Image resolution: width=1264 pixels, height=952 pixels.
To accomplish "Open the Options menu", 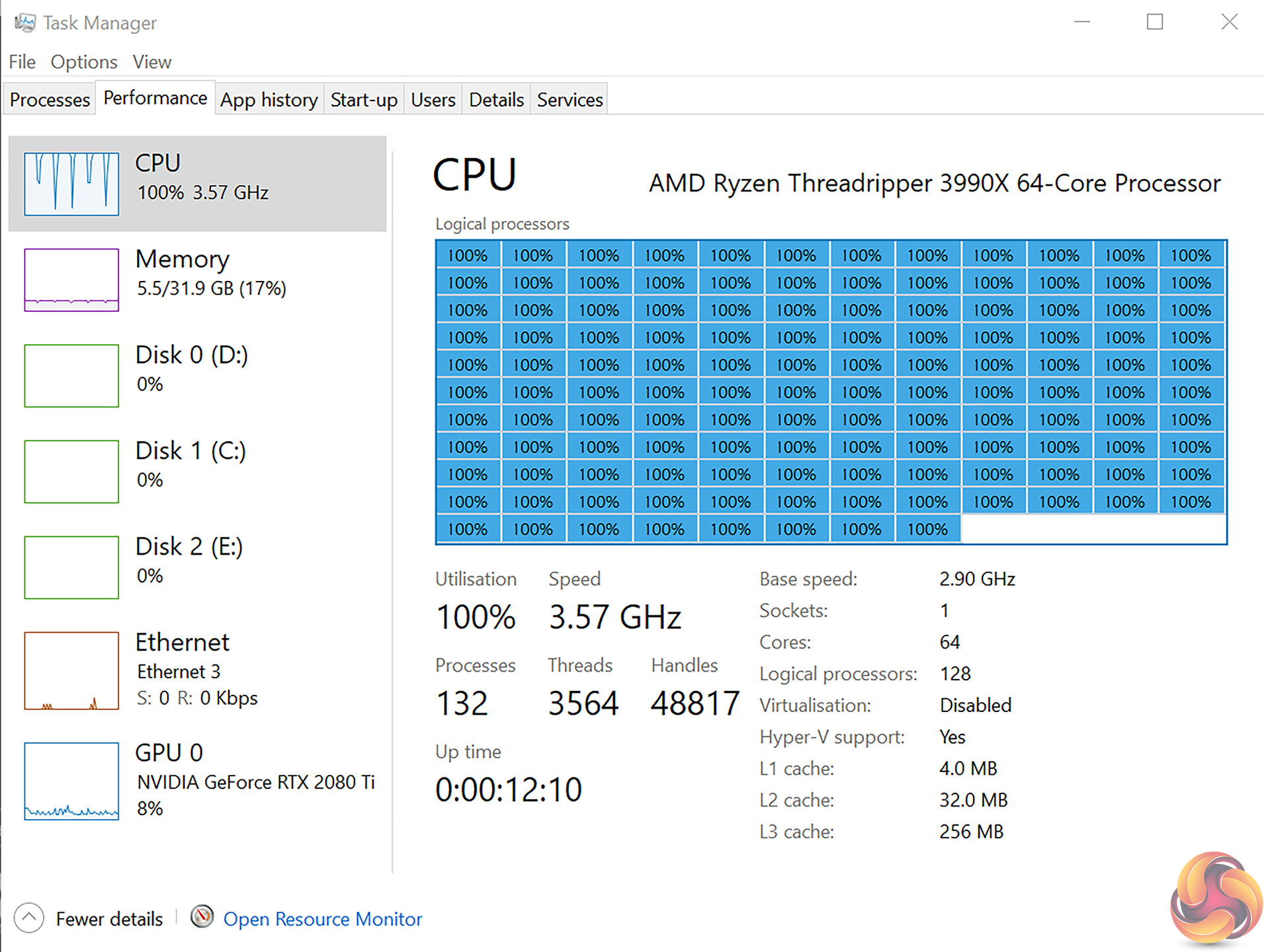I will click(84, 62).
